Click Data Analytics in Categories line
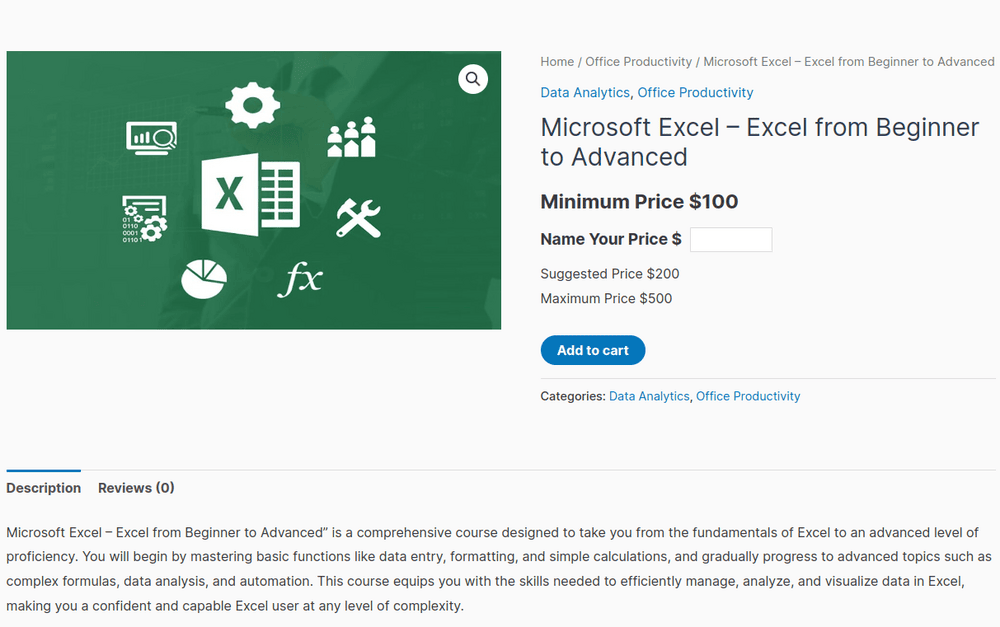1000x627 pixels. [649, 397]
